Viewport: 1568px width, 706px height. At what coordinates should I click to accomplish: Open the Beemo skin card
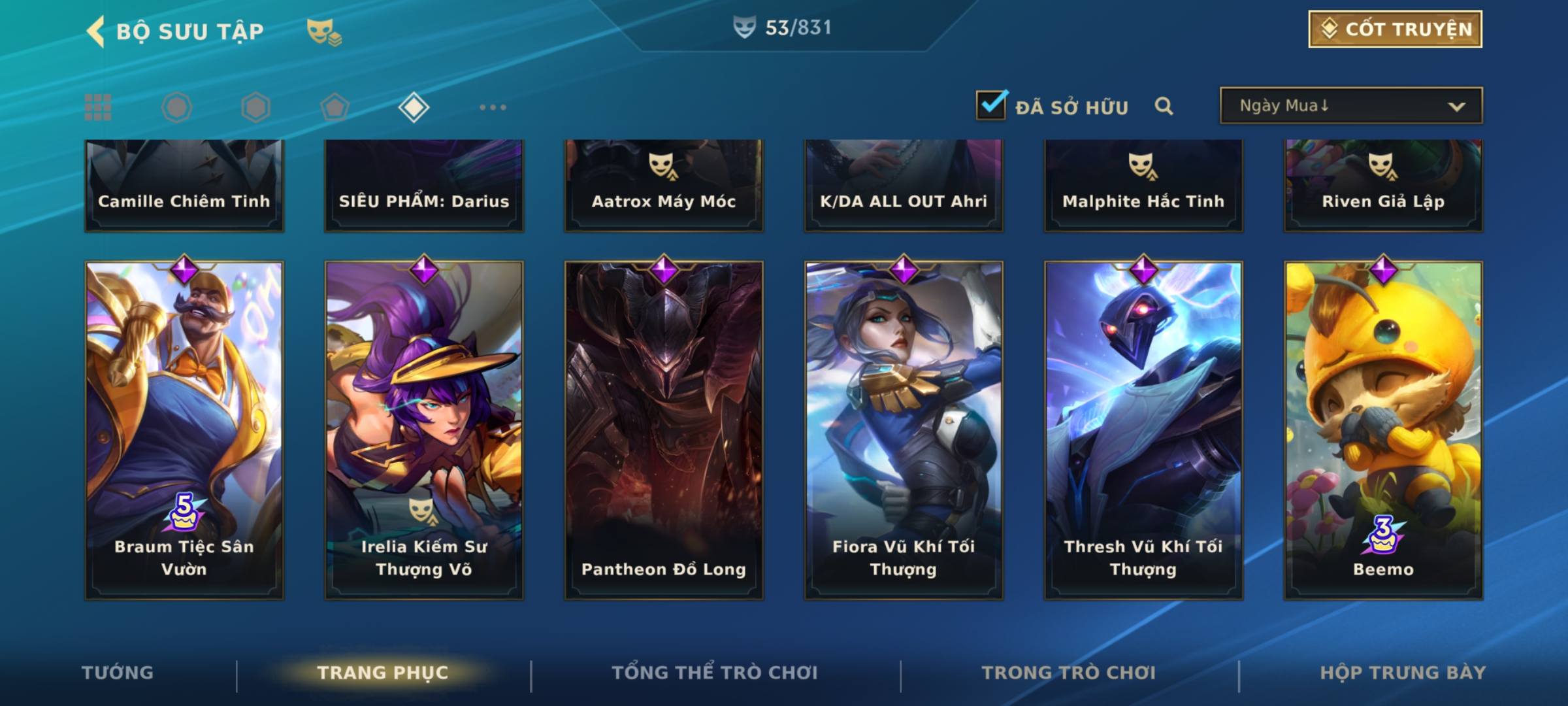[x=1384, y=430]
